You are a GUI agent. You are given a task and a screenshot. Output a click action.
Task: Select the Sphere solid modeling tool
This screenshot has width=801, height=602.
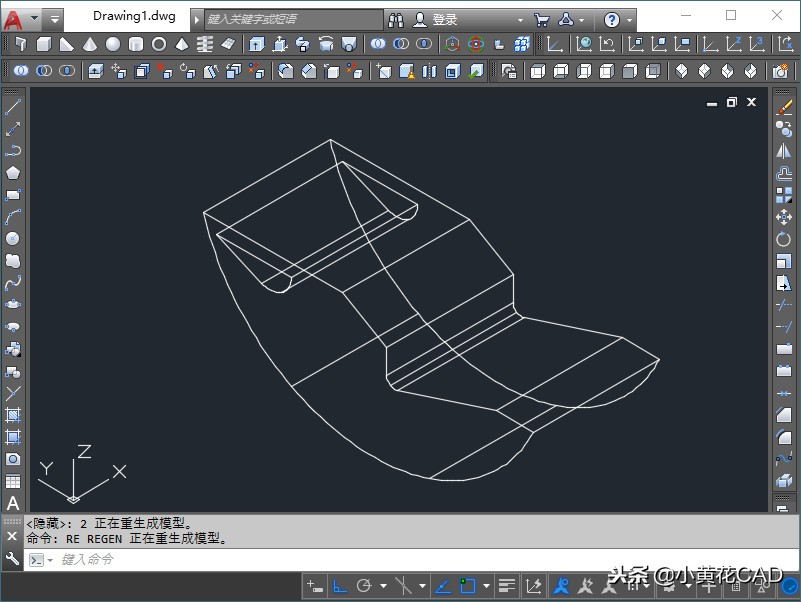pyautogui.click(x=113, y=44)
